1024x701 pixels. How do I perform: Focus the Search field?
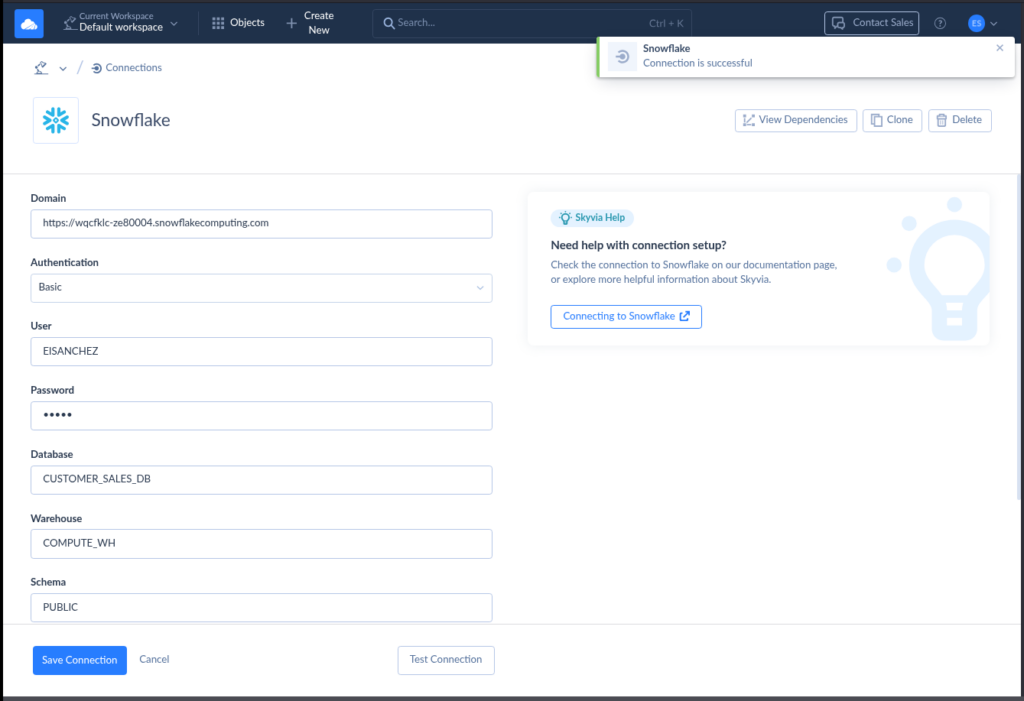click(532, 23)
